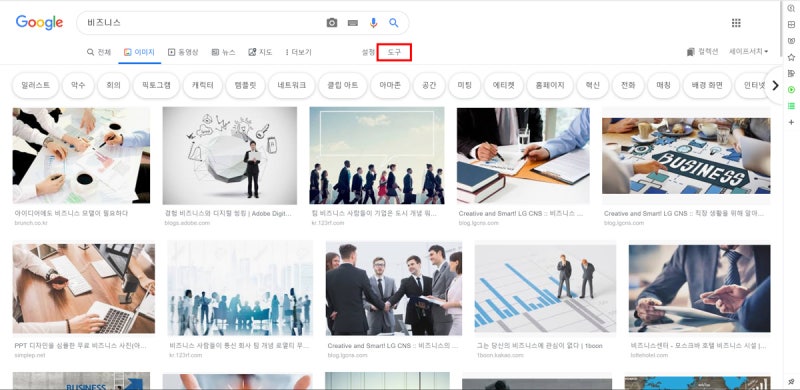800x390 pixels.
Task: Open the sidebar notes document icon
Action: tap(791, 74)
